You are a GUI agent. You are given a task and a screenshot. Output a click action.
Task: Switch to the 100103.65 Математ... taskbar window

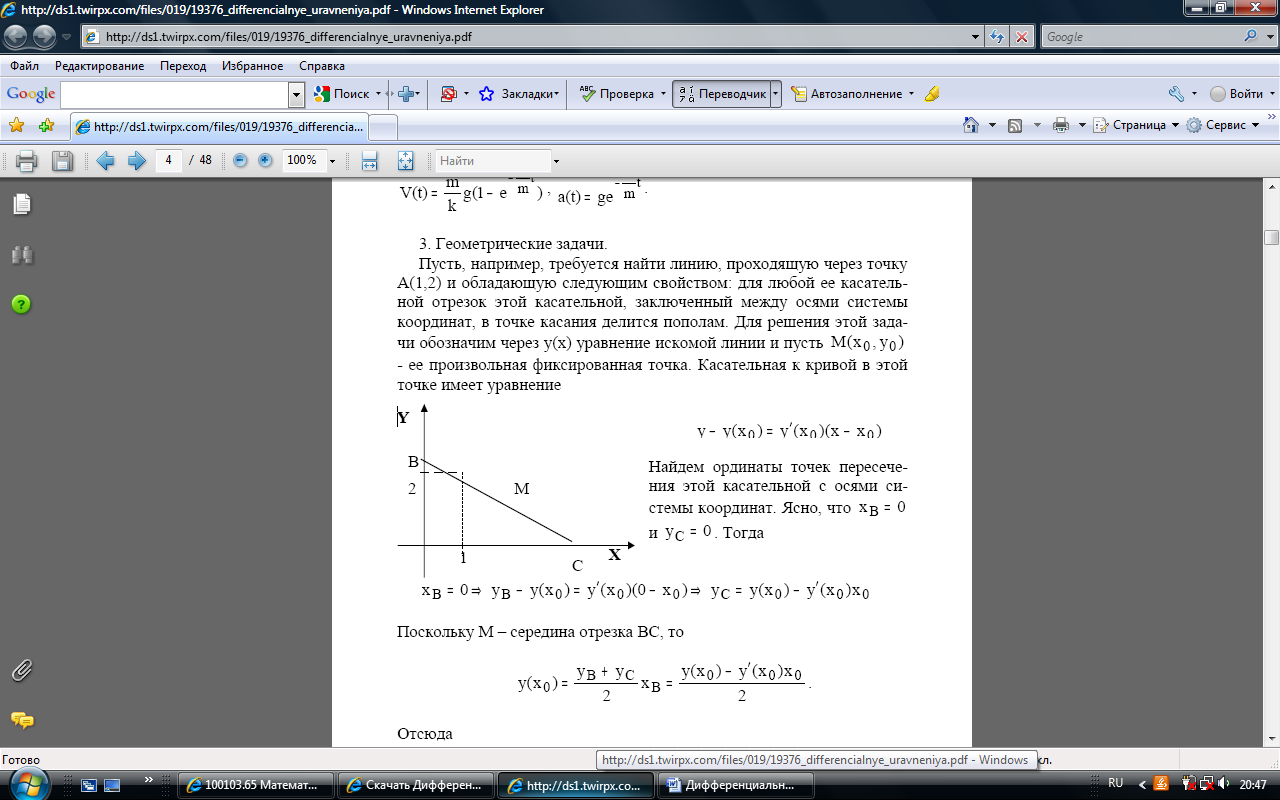(257, 785)
